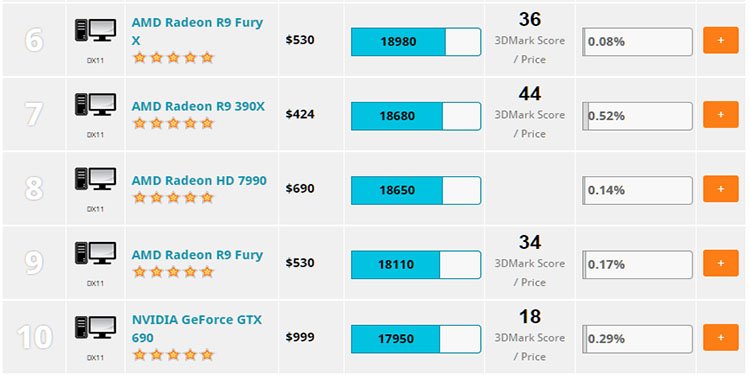Click the star rating under Radeon R9 390X
This screenshot has height=375, width=750.
[173, 123]
